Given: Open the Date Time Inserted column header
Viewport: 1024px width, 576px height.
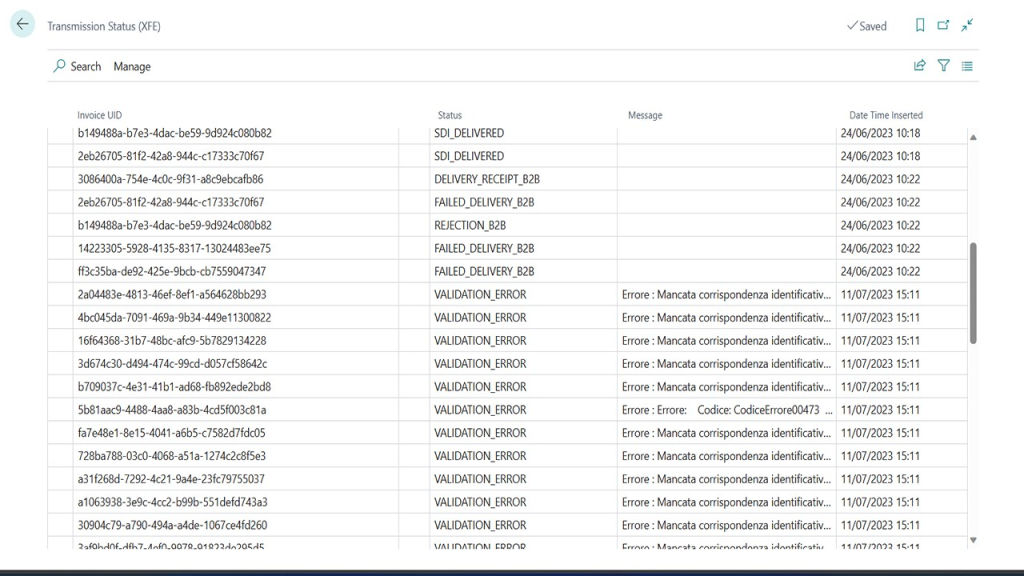Looking at the screenshot, I should point(886,115).
